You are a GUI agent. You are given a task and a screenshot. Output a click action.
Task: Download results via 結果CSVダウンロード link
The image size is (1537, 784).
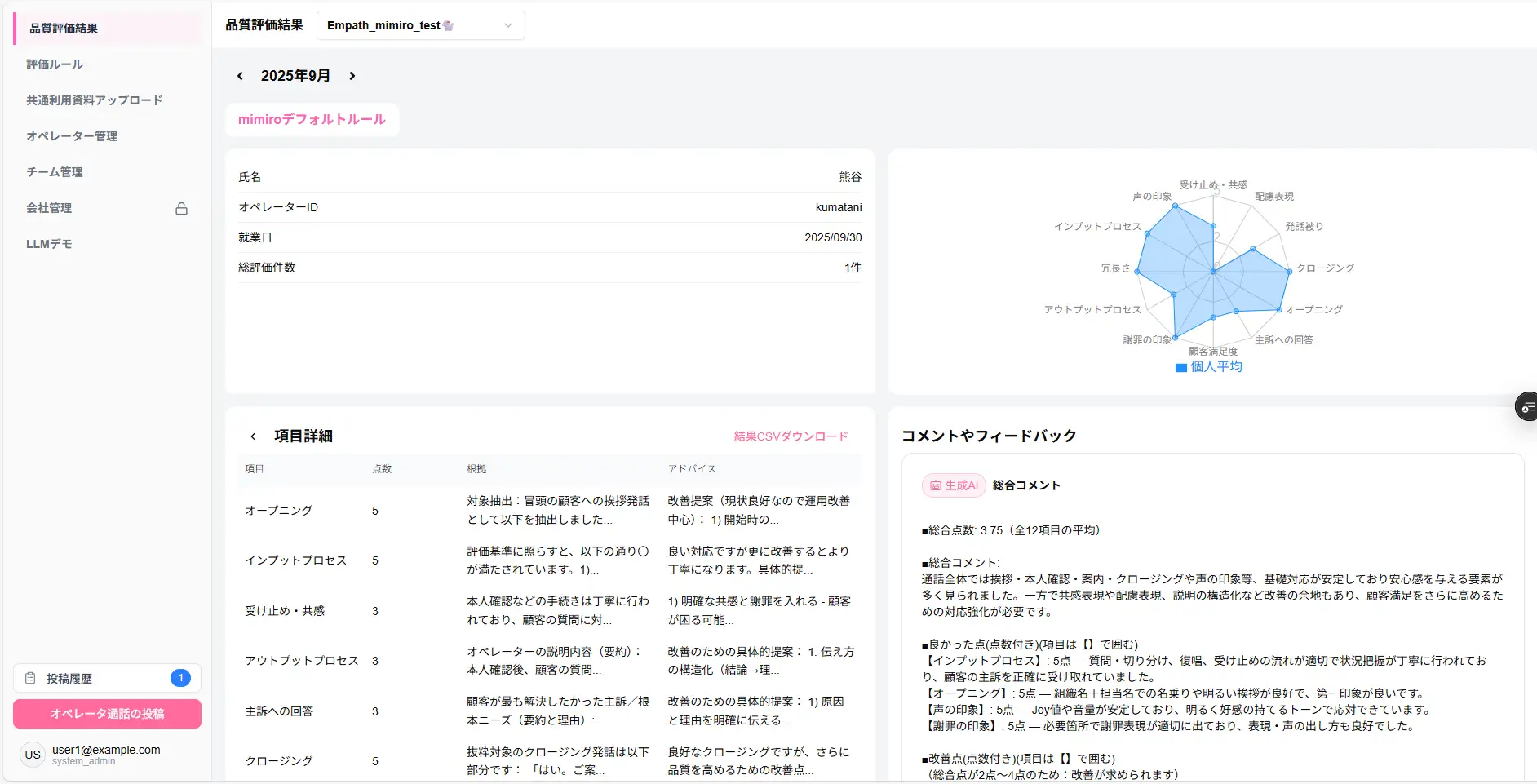tap(791, 436)
